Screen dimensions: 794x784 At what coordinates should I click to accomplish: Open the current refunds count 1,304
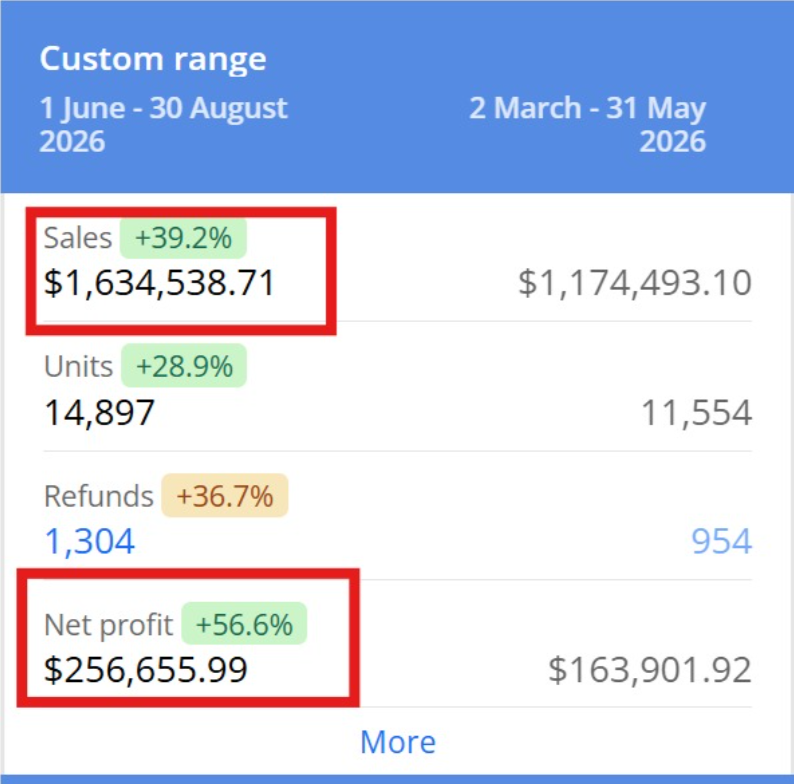[90, 541]
